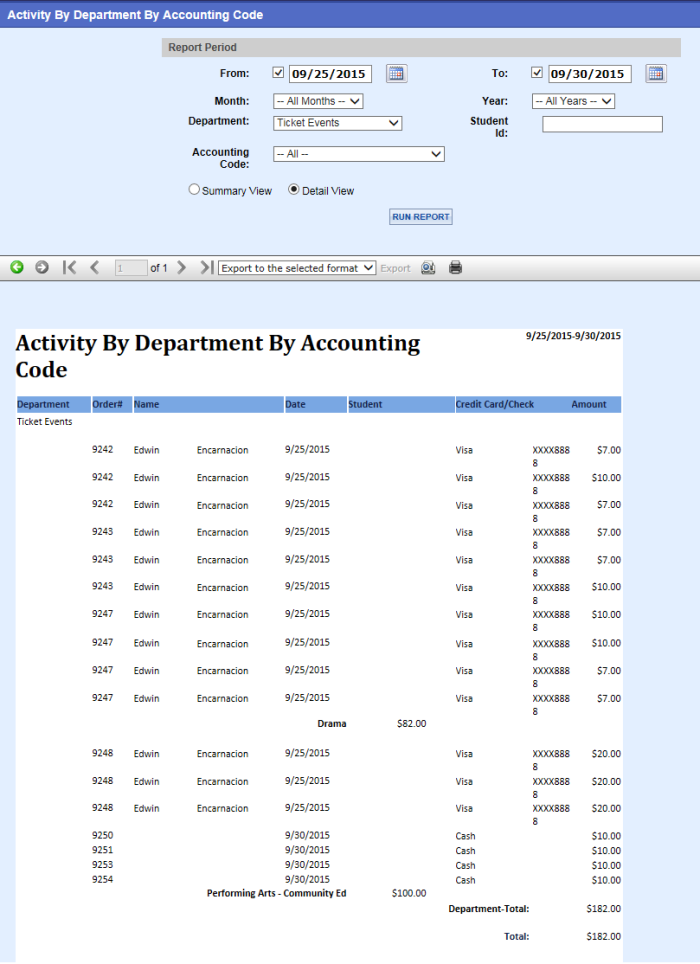The height and width of the screenshot is (964, 700).
Task: Click the Student Id input field
Action: pyautogui.click(x=602, y=124)
